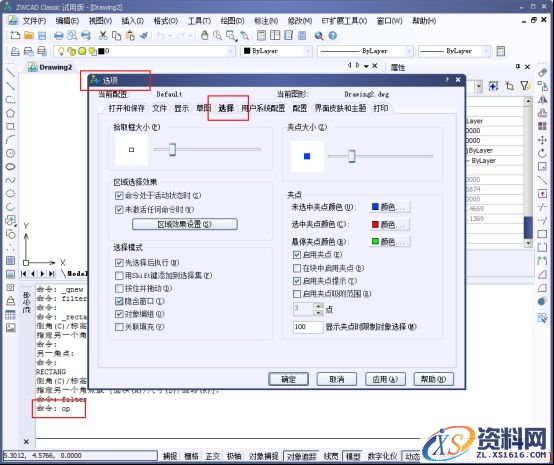Click the Print icon in toolbar
554x465 pixels.
pos(59,35)
